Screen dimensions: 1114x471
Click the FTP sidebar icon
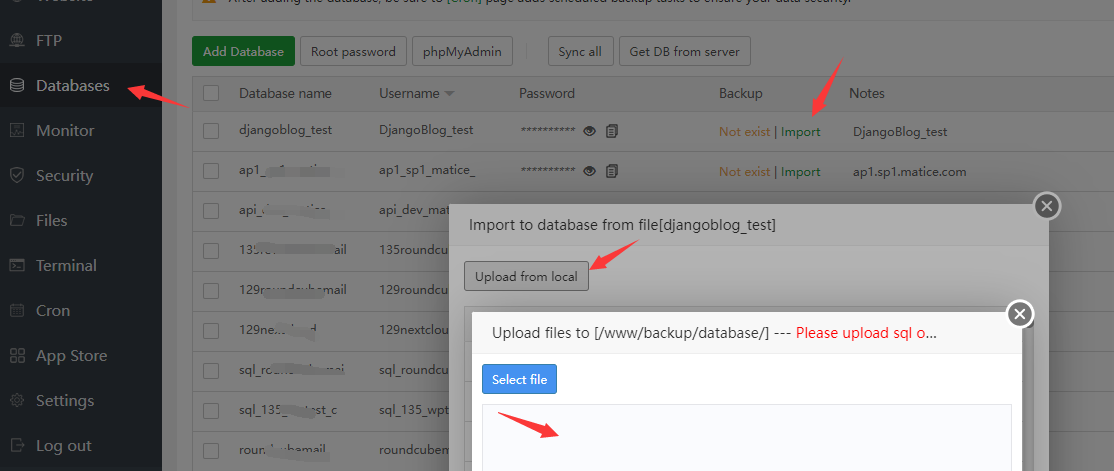[17, 41]
